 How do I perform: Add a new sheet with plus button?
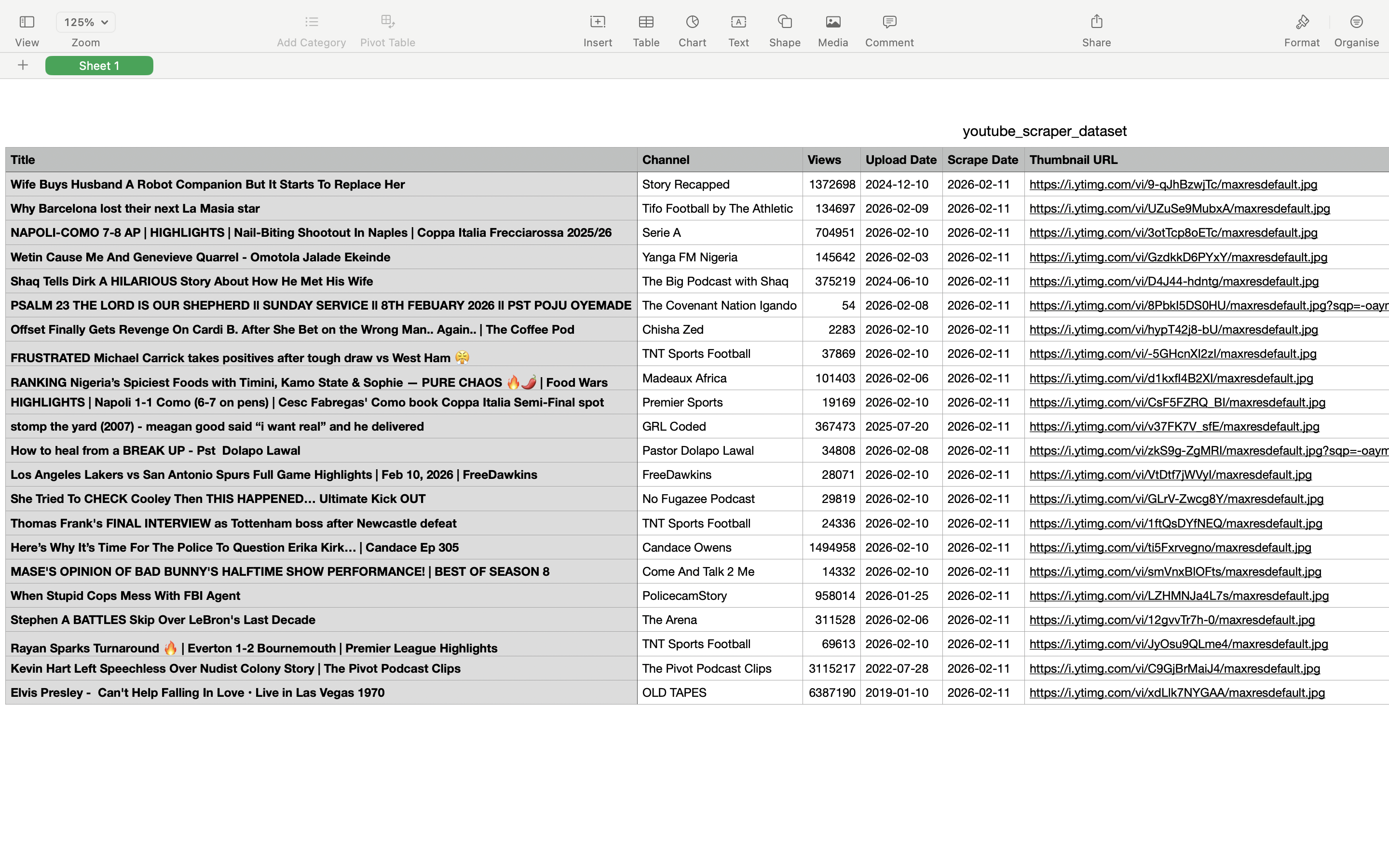point(23,66)
